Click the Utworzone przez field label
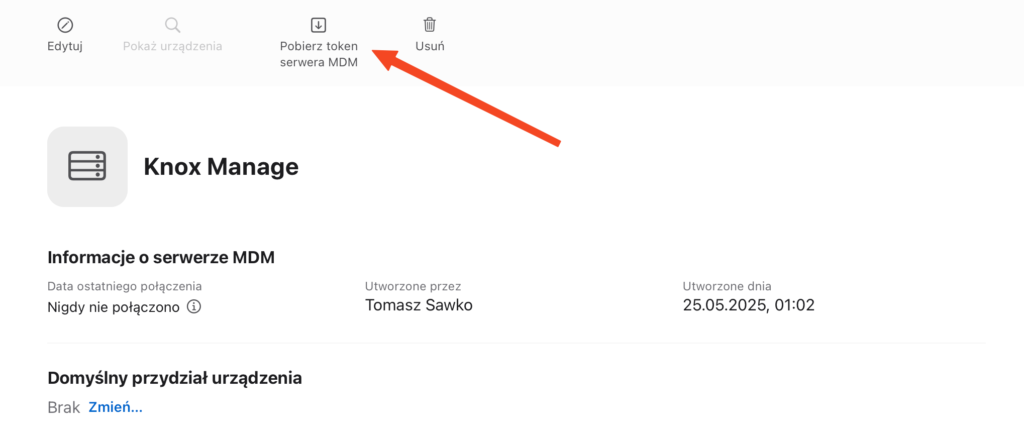 (413, 286)
